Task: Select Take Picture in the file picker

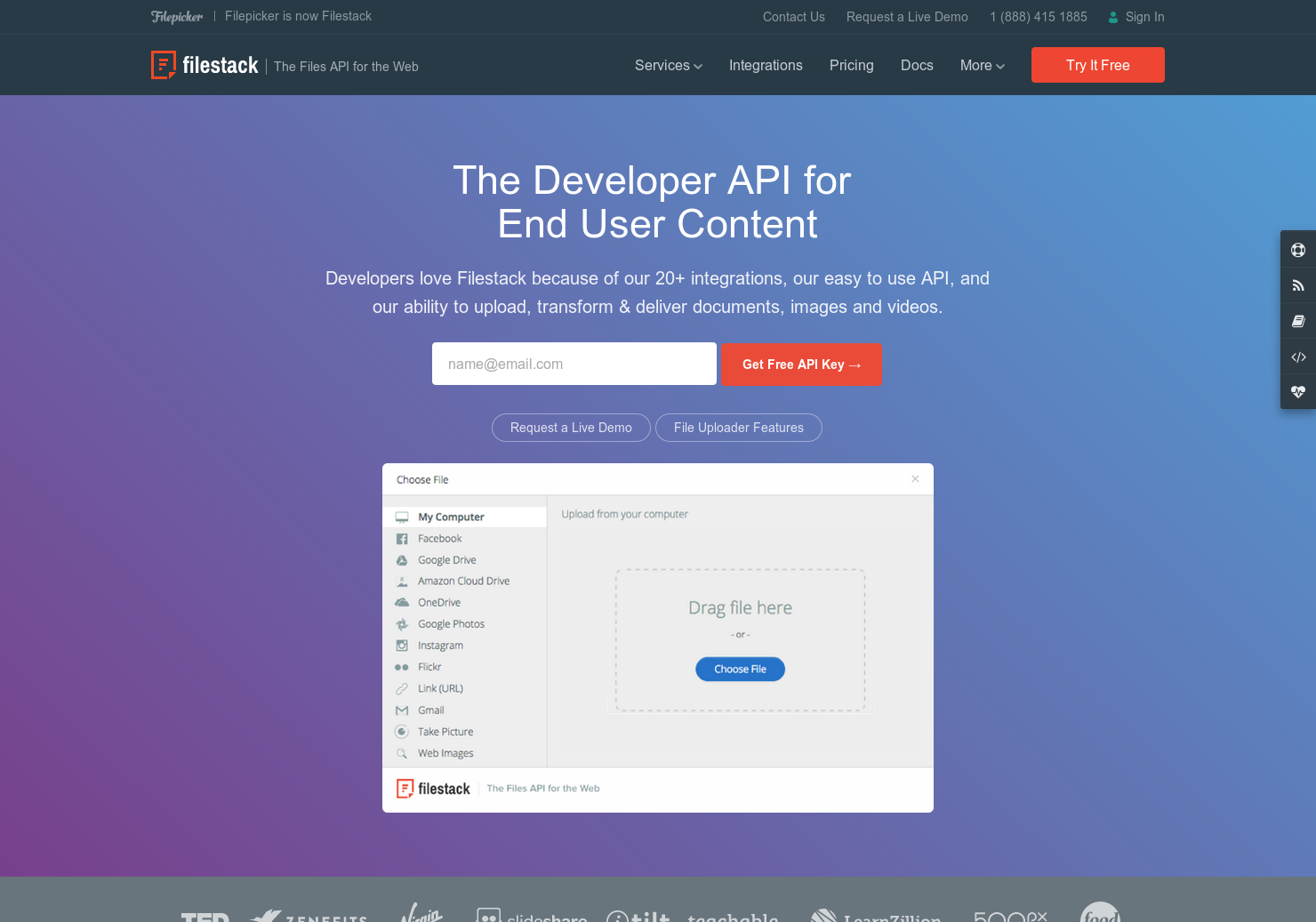Action: (x=444, y=731)
